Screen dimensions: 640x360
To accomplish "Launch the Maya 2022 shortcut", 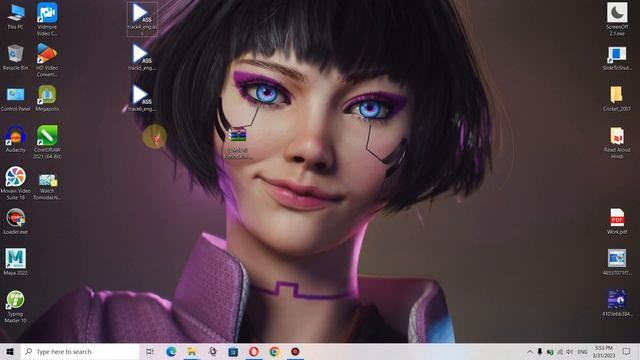I will pos(16,262).
